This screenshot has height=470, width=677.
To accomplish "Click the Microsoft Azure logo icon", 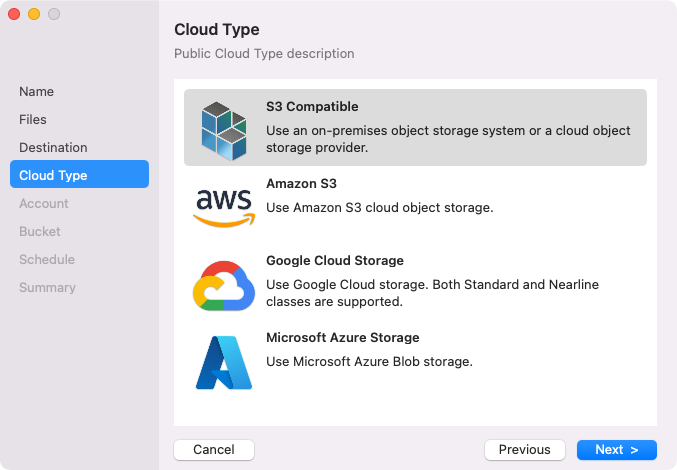I will (x=223, y=362).
